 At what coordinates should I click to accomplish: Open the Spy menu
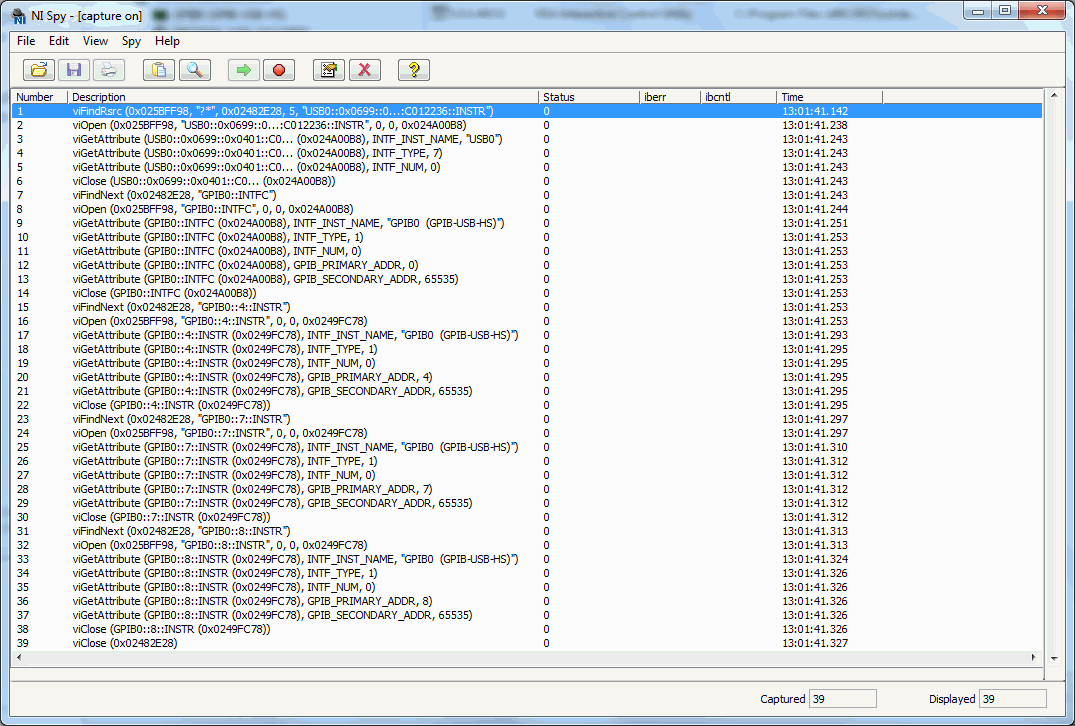(131, 41)
